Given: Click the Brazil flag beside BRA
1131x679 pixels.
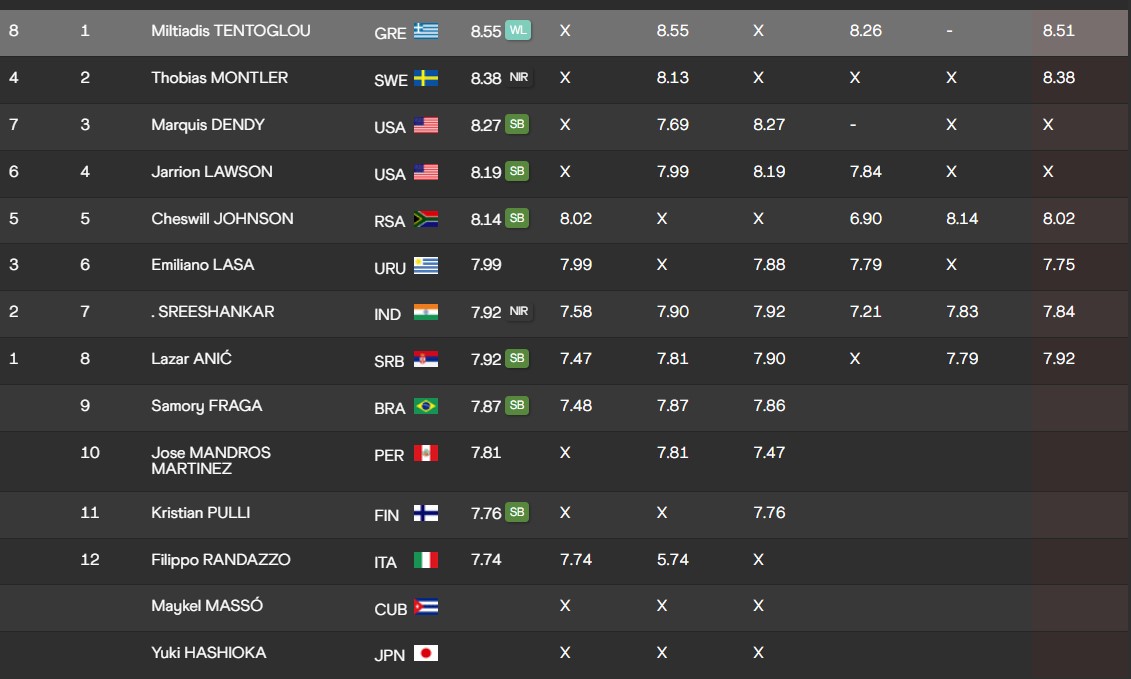Looking at the screenshot, I should (x=426, y=406).
